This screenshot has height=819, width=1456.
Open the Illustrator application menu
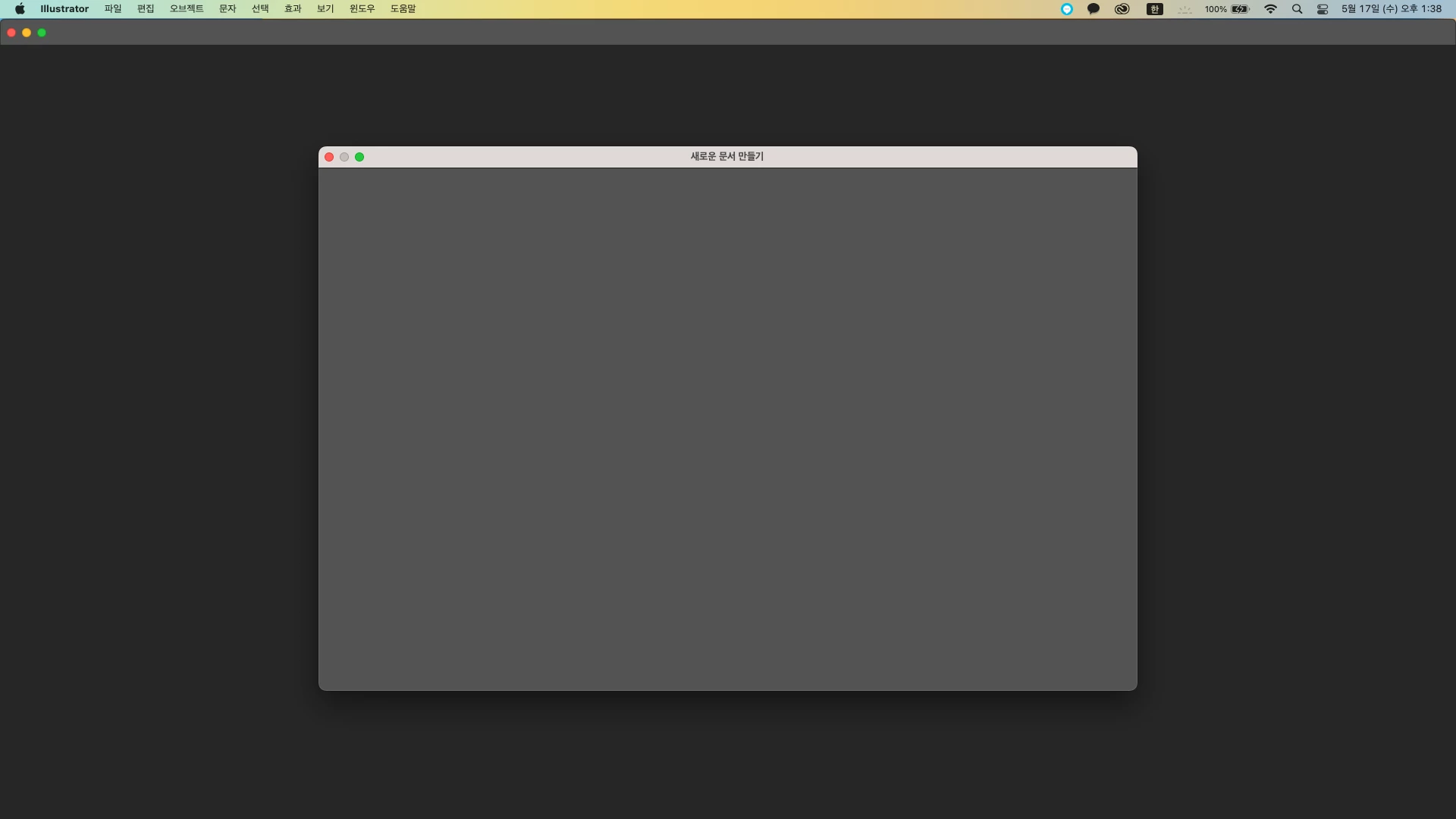click(x=64, y=9)
